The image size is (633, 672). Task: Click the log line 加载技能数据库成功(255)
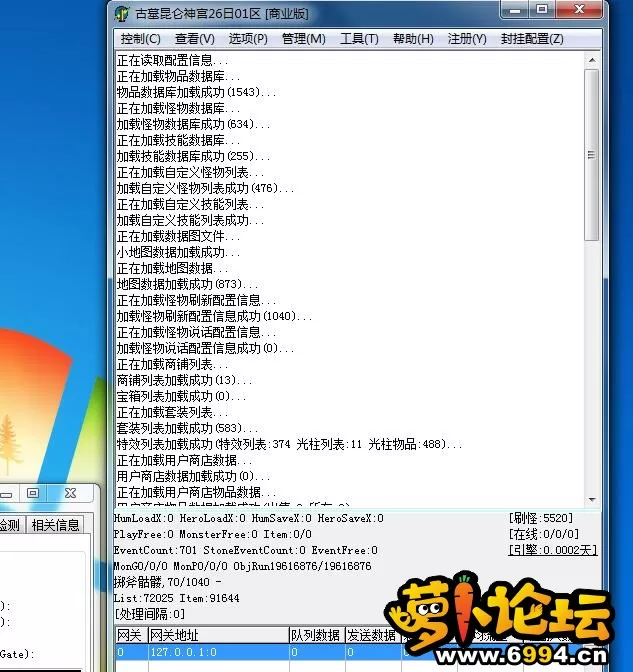[x=193, y=156]
